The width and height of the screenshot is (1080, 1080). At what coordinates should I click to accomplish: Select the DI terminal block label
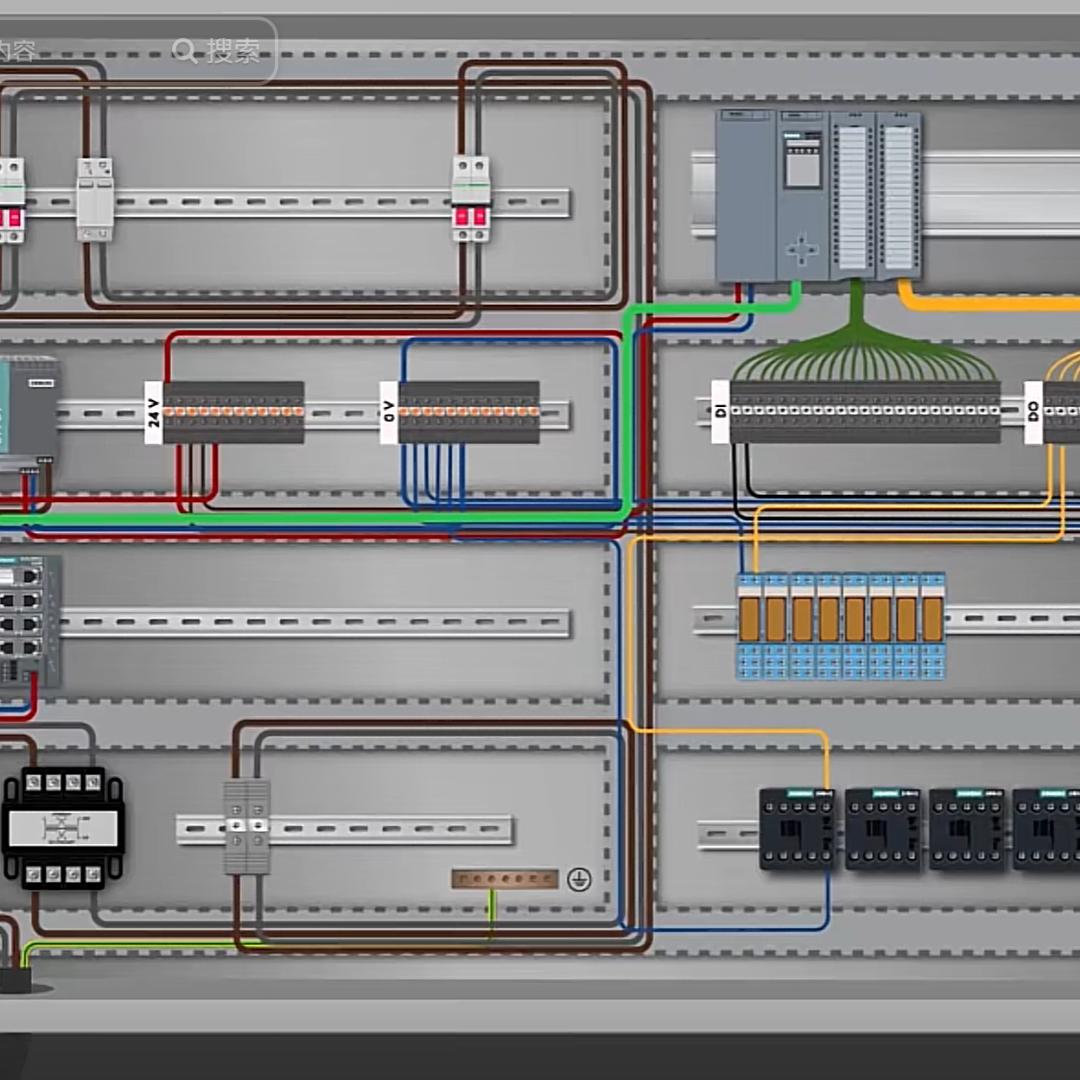[x=720, y=411]
